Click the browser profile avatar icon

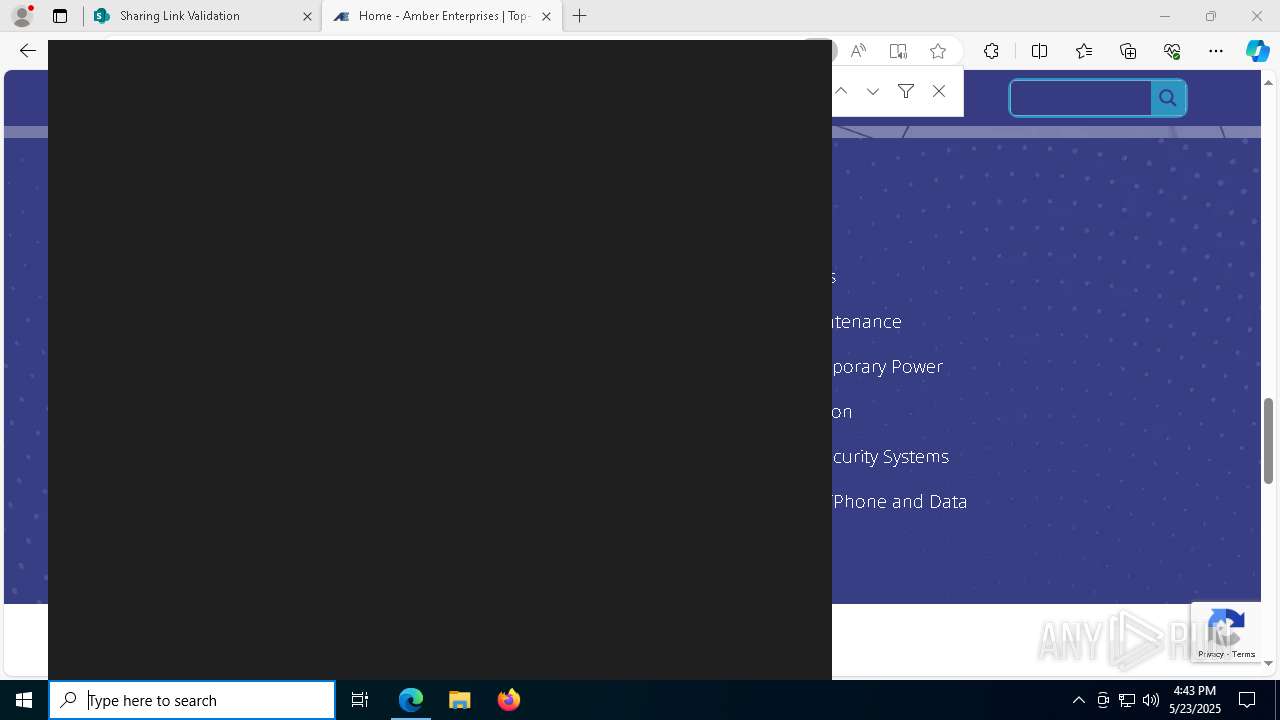21,16
